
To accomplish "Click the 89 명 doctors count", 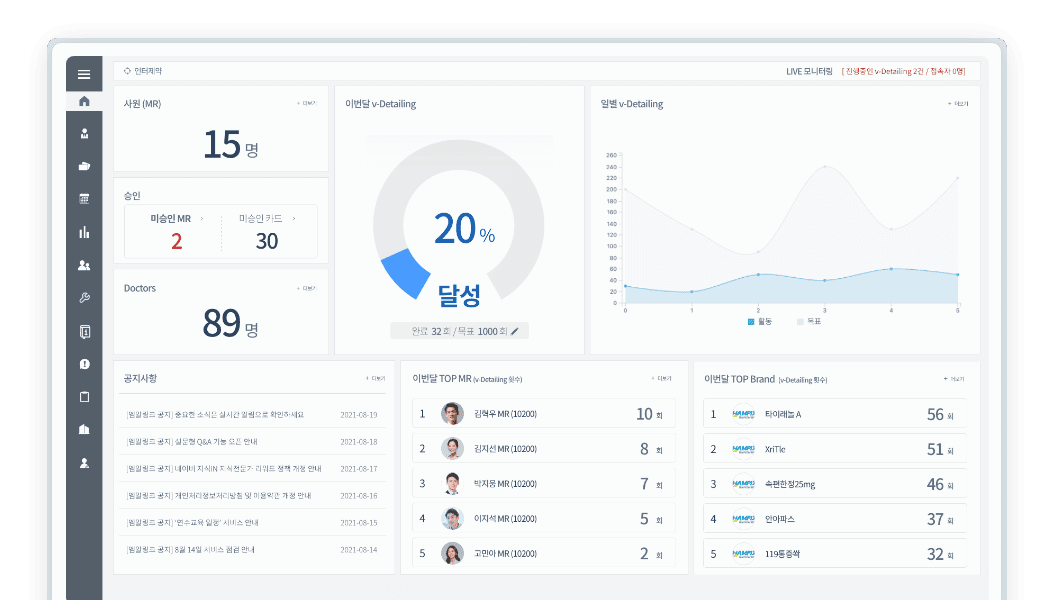I will coord(231,323).
